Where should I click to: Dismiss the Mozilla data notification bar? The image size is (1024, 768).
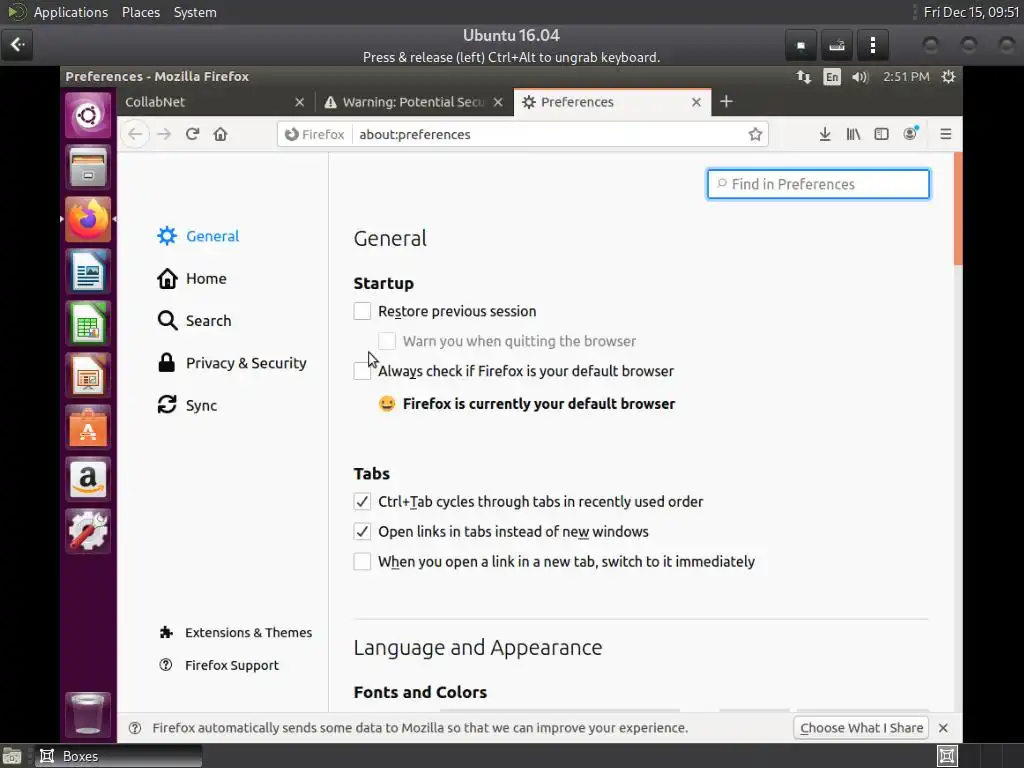coord(943,728)
